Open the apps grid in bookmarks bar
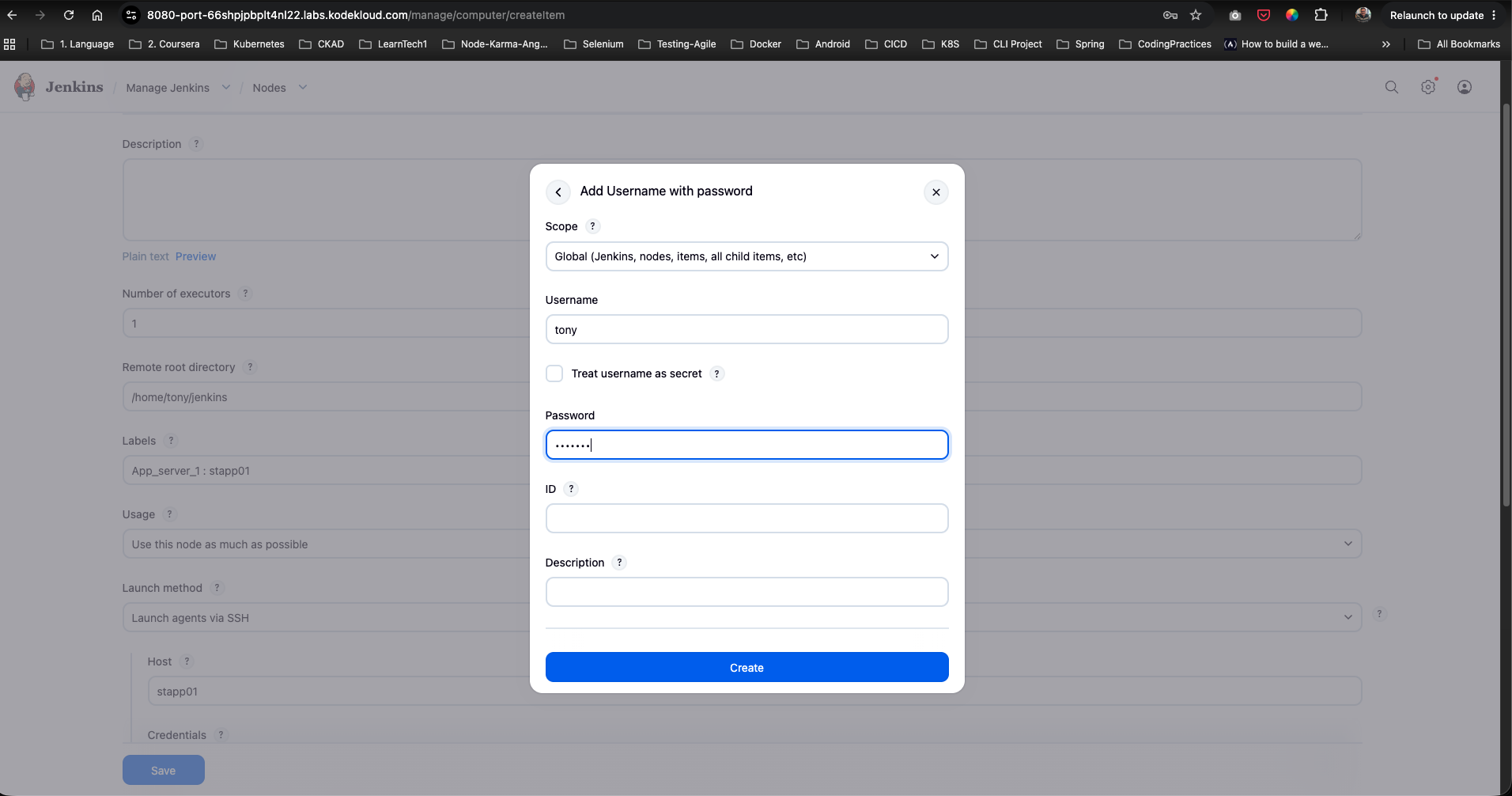 pos(9,44)
